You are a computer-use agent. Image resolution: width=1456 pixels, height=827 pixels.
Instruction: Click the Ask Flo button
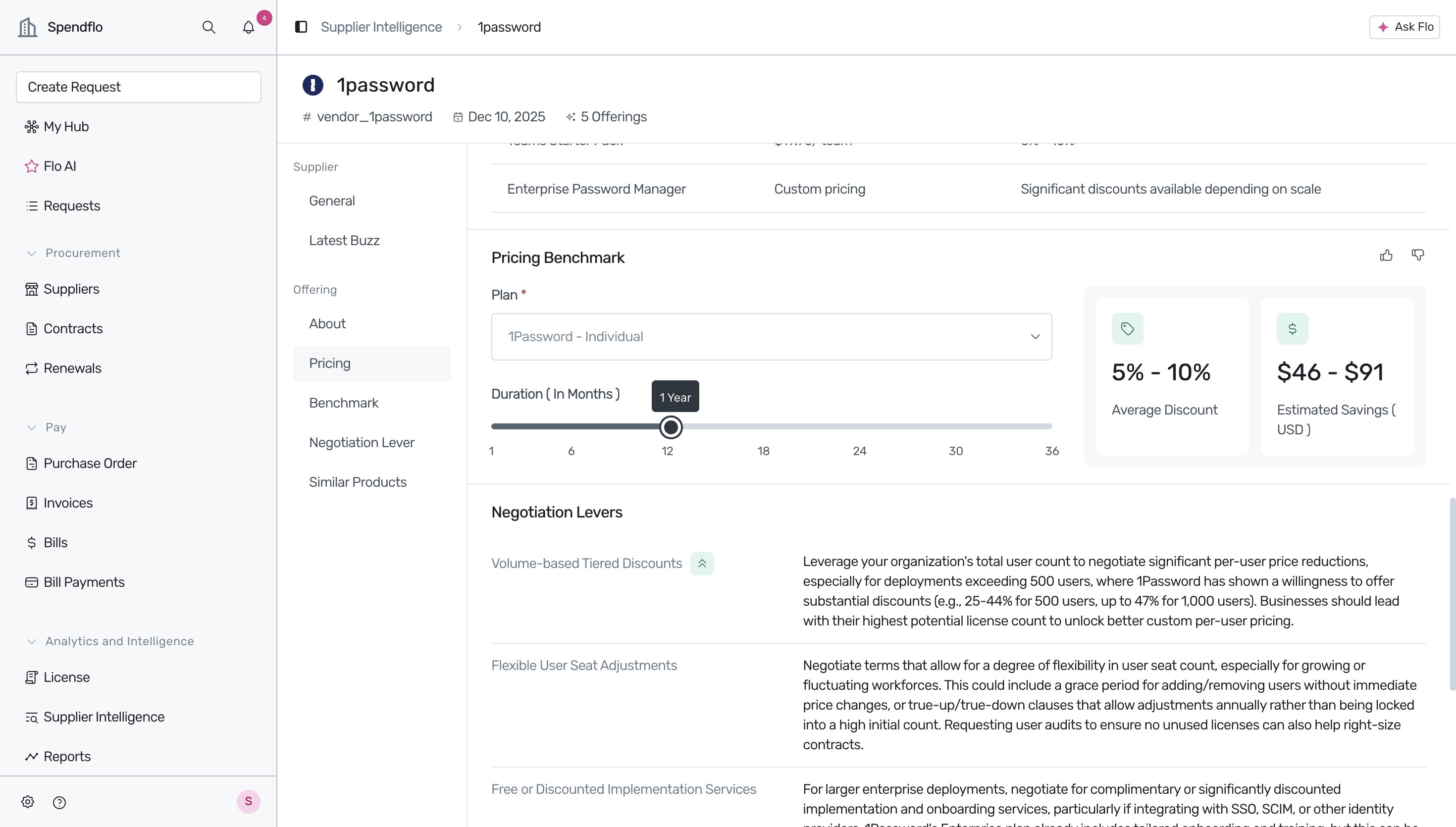pos(1404,27)
